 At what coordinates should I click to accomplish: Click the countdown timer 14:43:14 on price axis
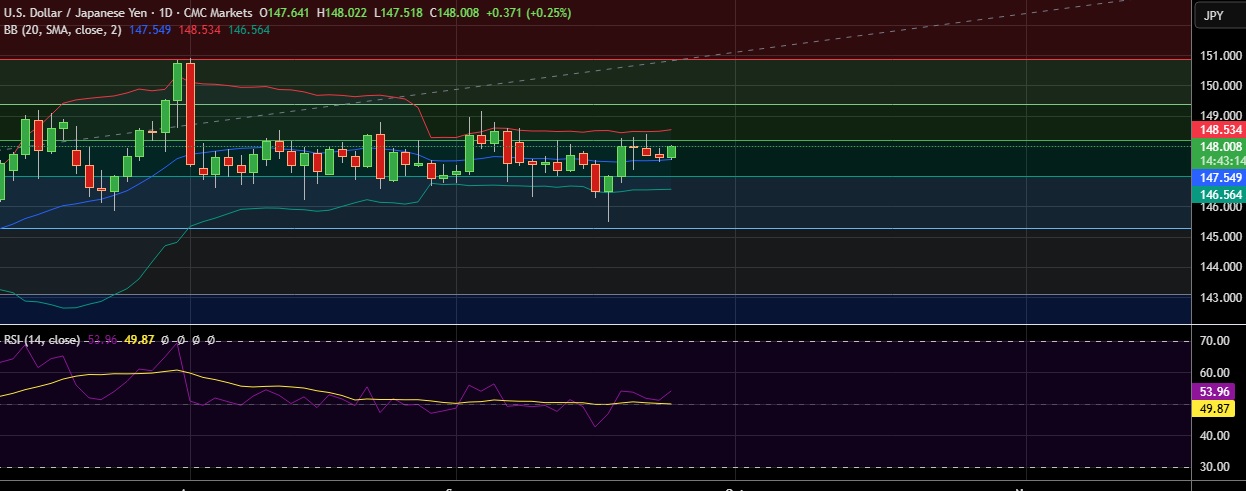[x=1220, y=161]
